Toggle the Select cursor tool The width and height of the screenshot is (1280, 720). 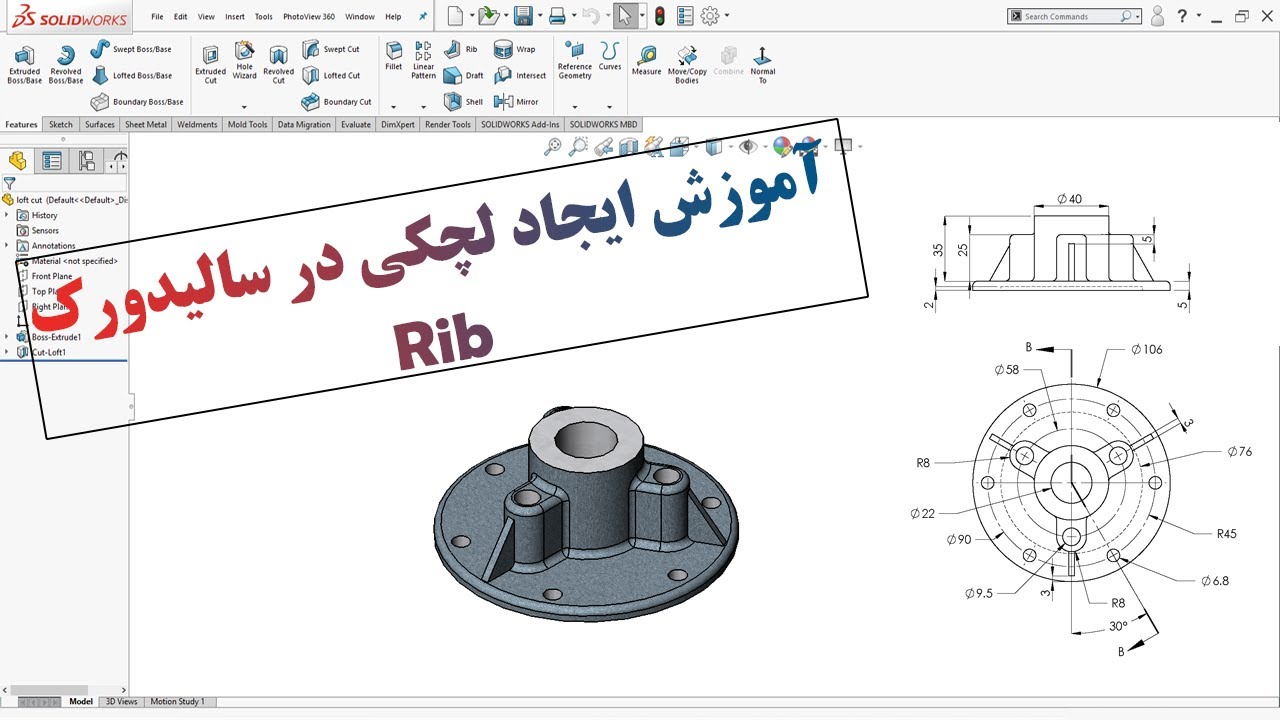pos(624,16)
